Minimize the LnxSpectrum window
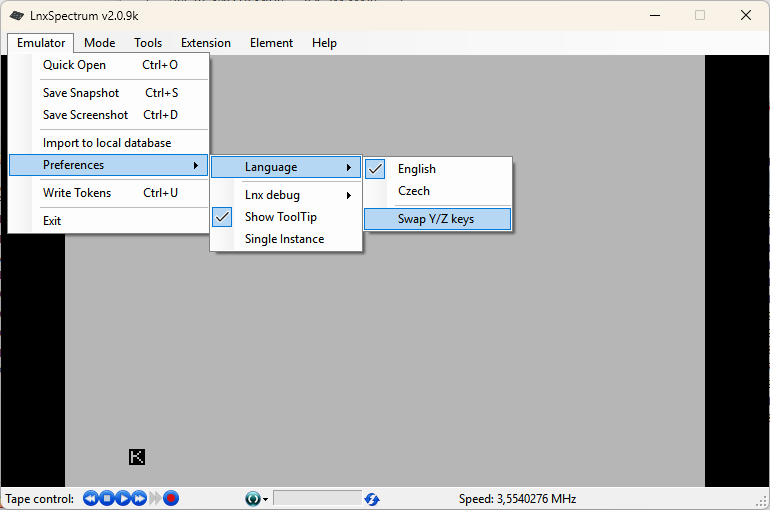Image resolution: width=770 pixels, height=510 pixels. [x=655, y=16]
